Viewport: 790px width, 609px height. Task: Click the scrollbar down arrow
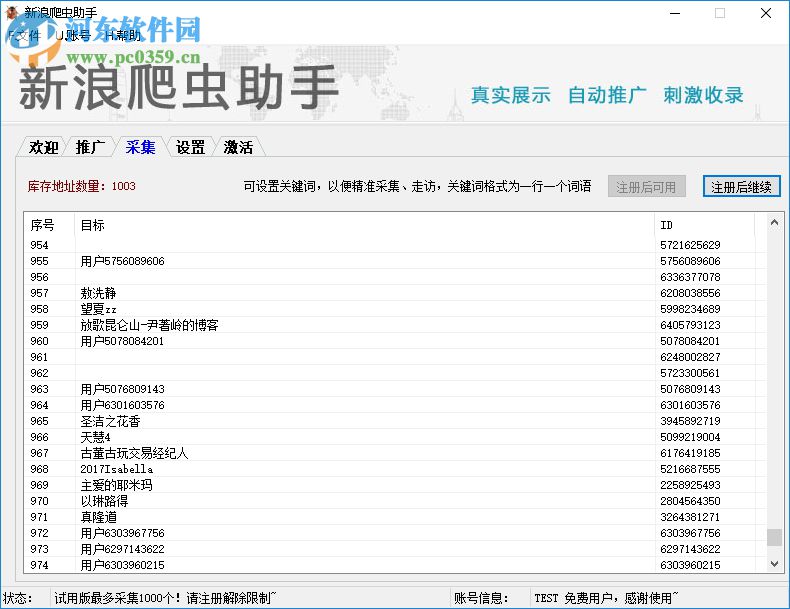click(x=774, y=564)
